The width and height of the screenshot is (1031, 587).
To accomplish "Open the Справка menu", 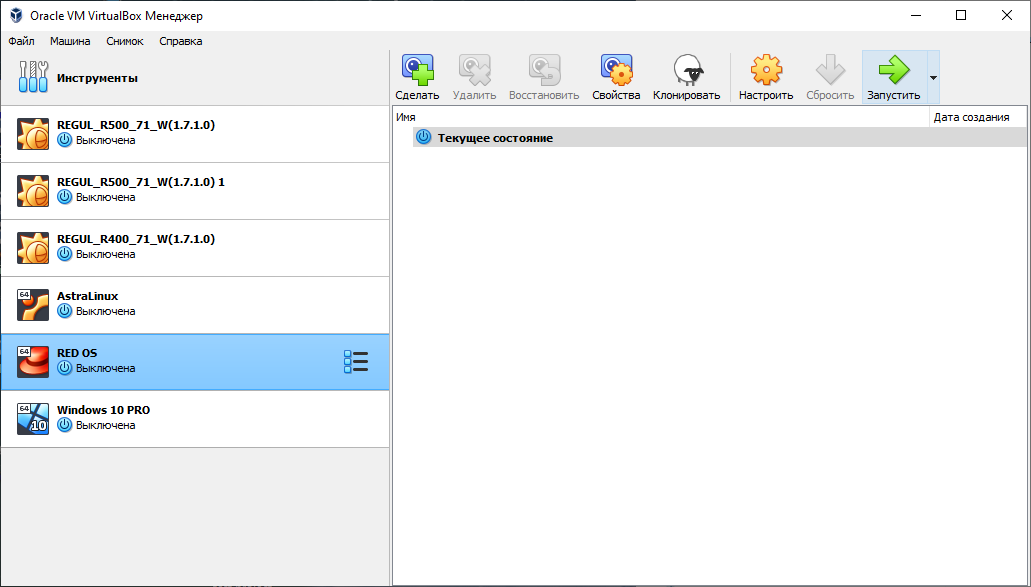I will click(x=180, y=41).
